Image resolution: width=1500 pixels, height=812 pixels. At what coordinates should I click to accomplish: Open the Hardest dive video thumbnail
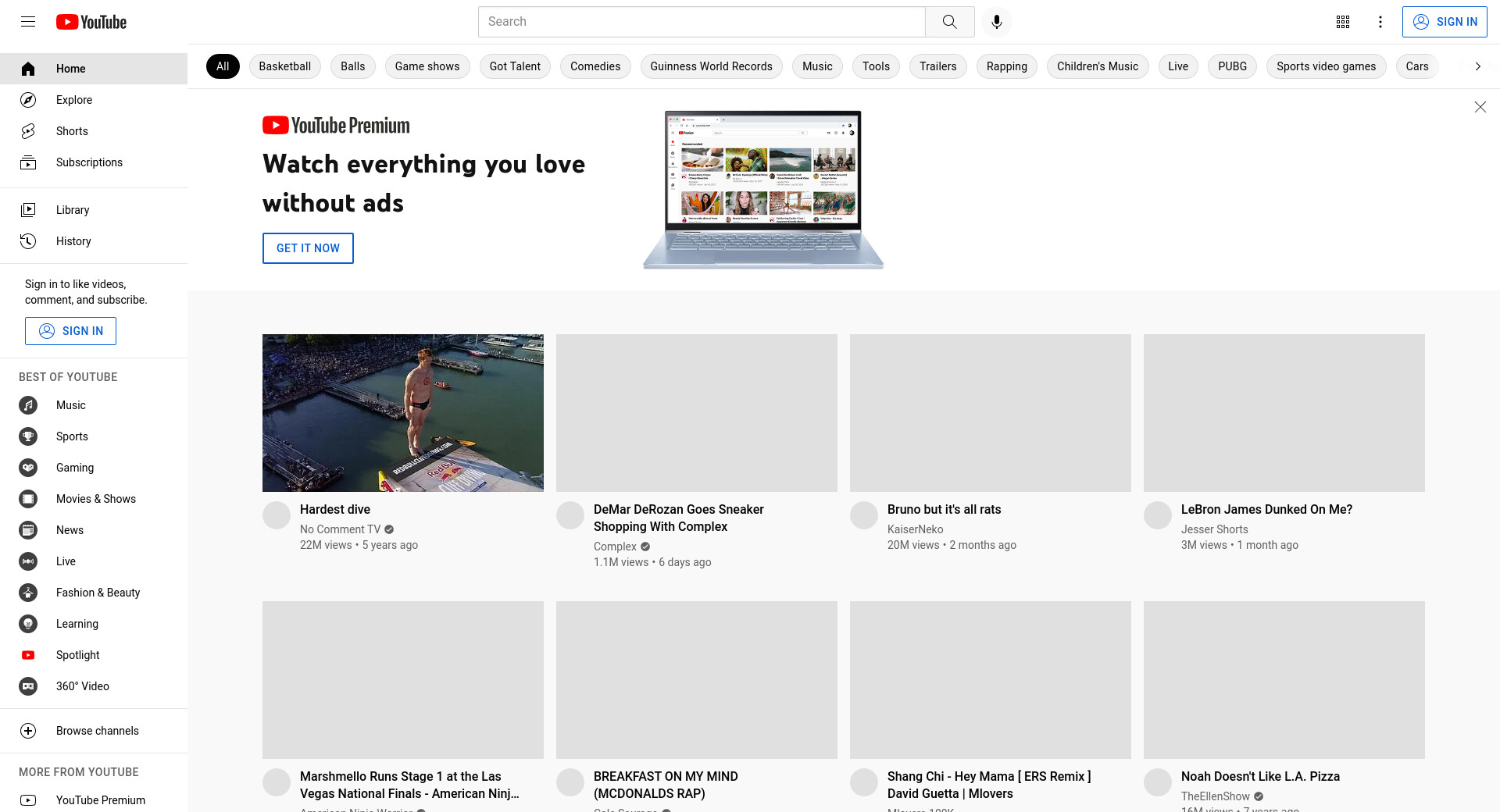(403, 413)
